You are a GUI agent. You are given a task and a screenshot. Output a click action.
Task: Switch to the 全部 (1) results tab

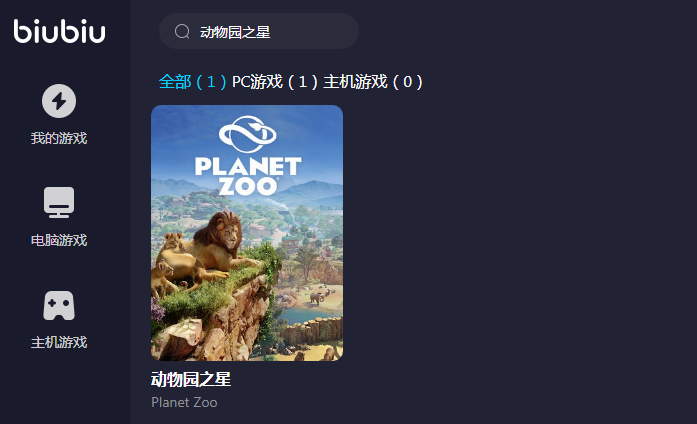pos(192,82)
